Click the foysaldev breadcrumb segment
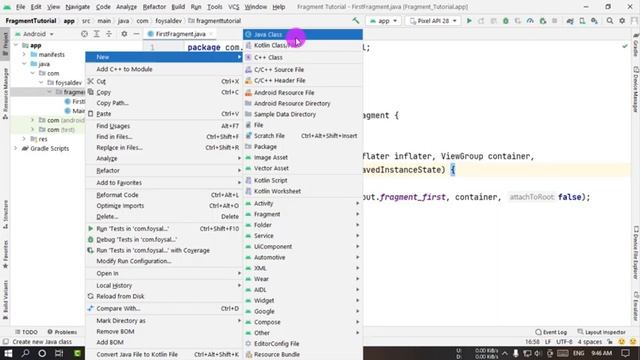 point(169,21)
